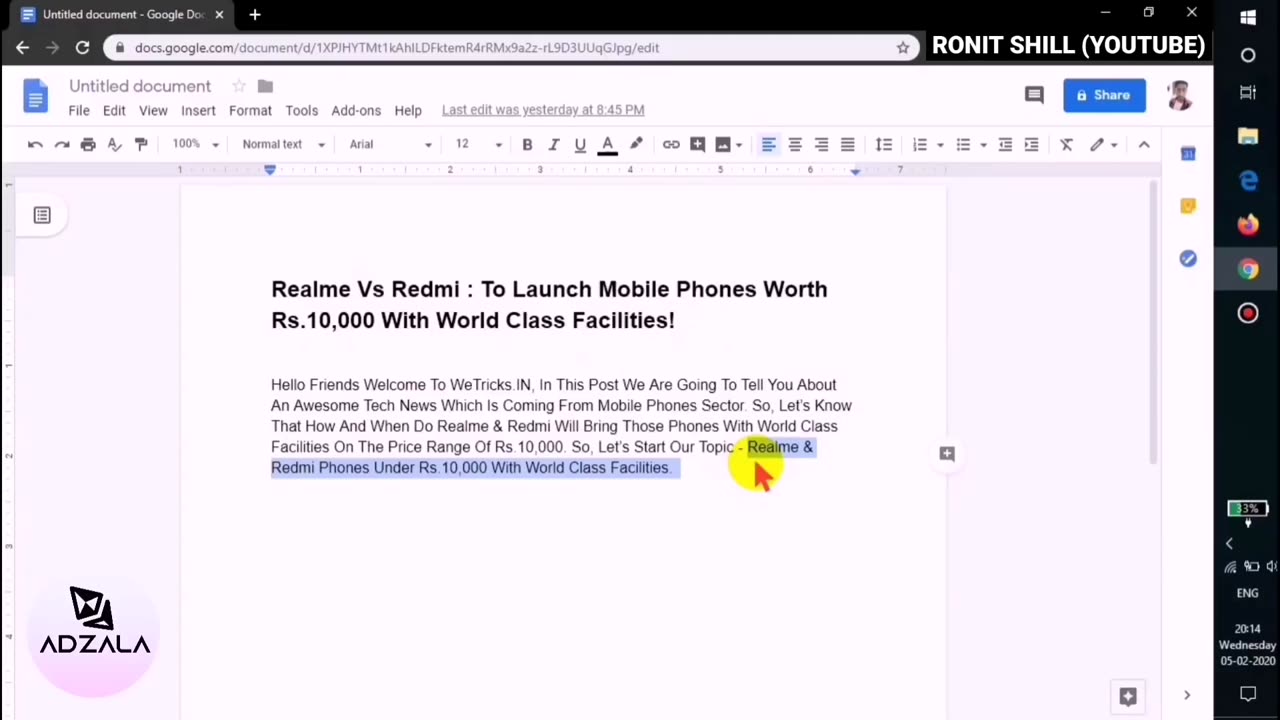Open the Line spacing menu
Screen dimensions: 1280x720
tap(884, 145)
